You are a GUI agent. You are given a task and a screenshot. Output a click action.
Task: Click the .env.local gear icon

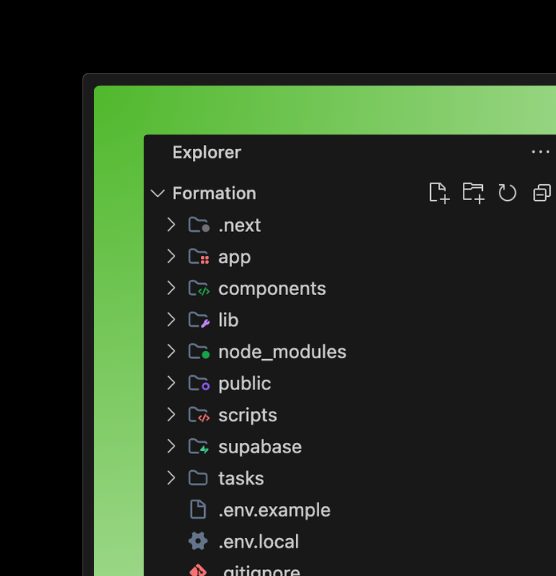tap(198, 541)
